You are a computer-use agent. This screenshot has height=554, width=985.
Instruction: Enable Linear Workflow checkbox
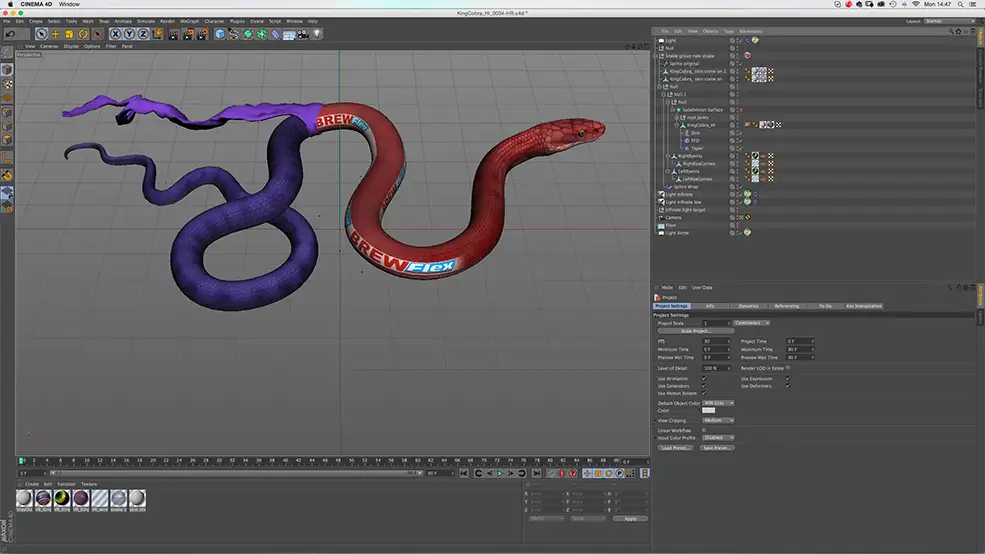pyautogui.click(x=704, y=430)
